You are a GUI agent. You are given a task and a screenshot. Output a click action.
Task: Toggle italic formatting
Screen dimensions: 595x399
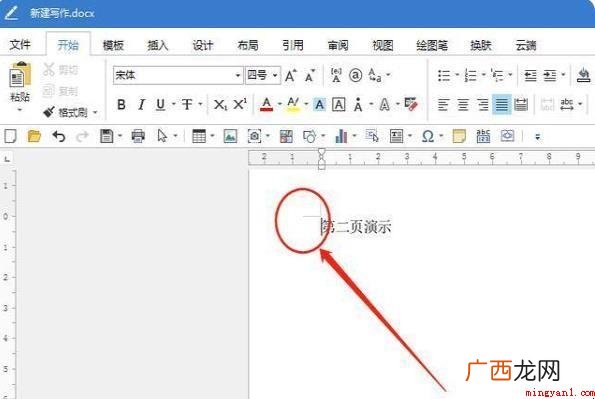pyautogui.click(x=141, y=104)
